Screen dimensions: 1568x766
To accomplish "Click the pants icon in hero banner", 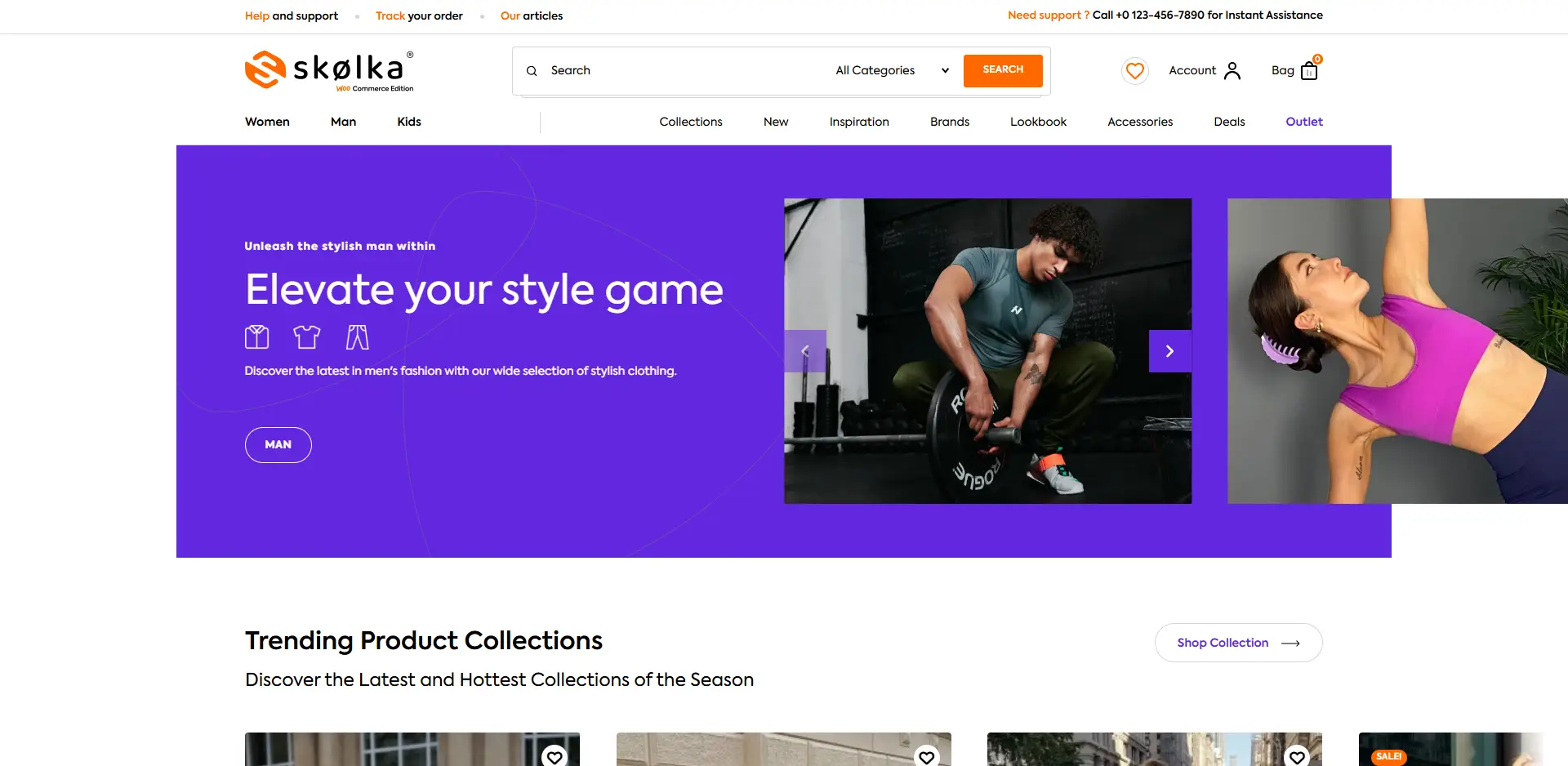I will [357, 336].
